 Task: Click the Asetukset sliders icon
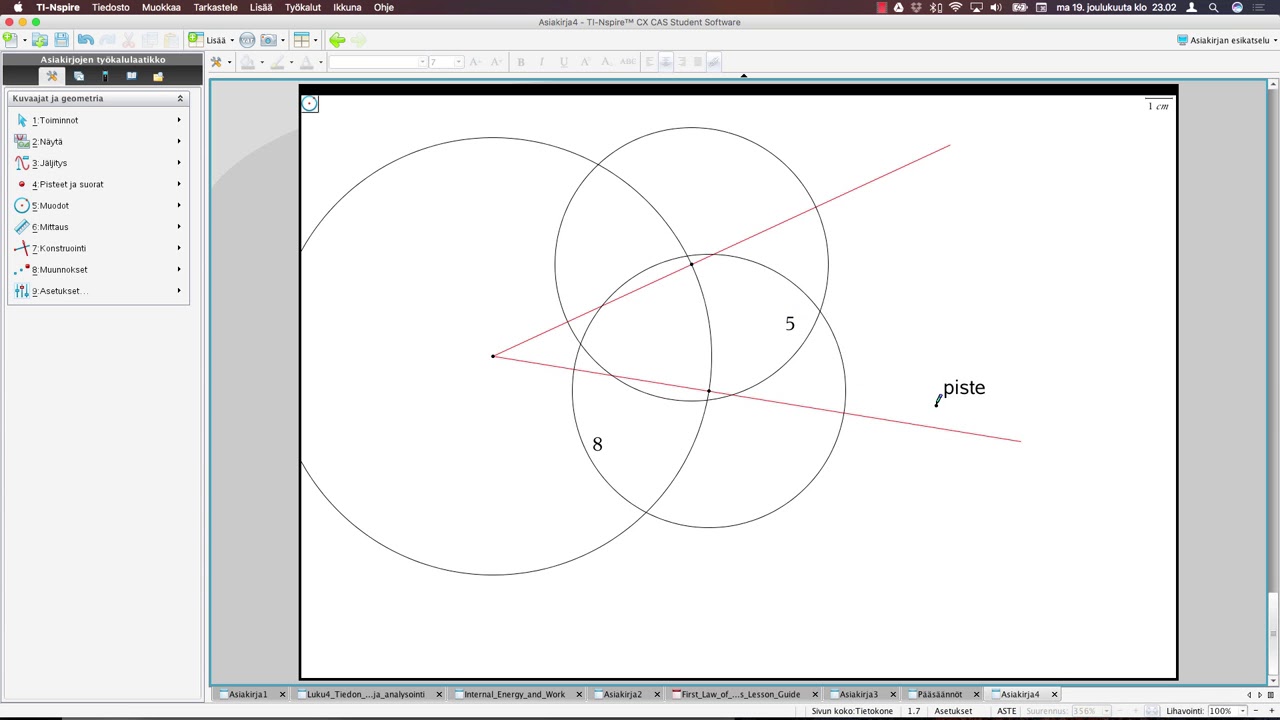[x=22, y=291]
